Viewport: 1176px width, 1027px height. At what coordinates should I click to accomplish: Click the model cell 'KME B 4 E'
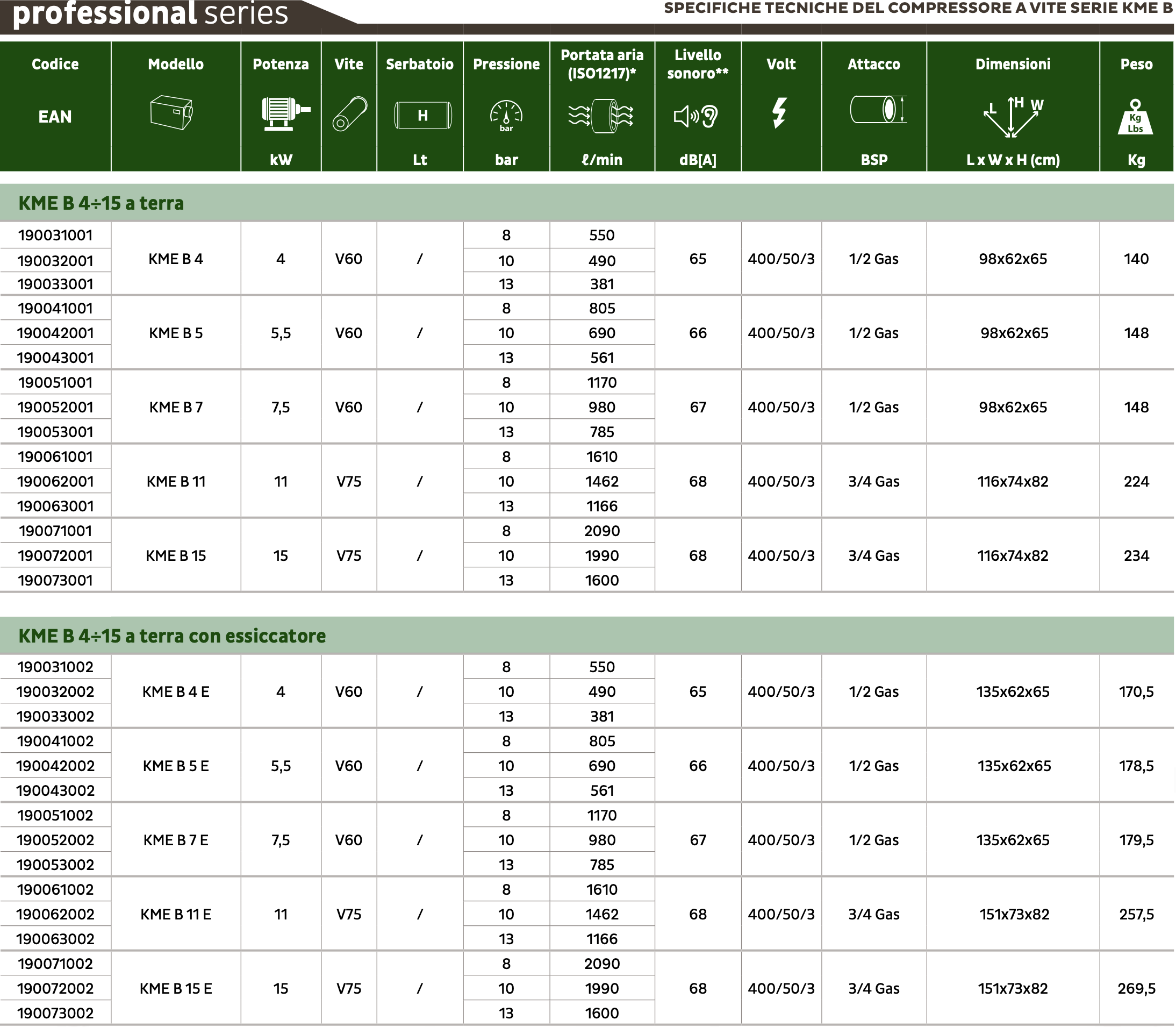pyautogui.click(x=176, y=691)
